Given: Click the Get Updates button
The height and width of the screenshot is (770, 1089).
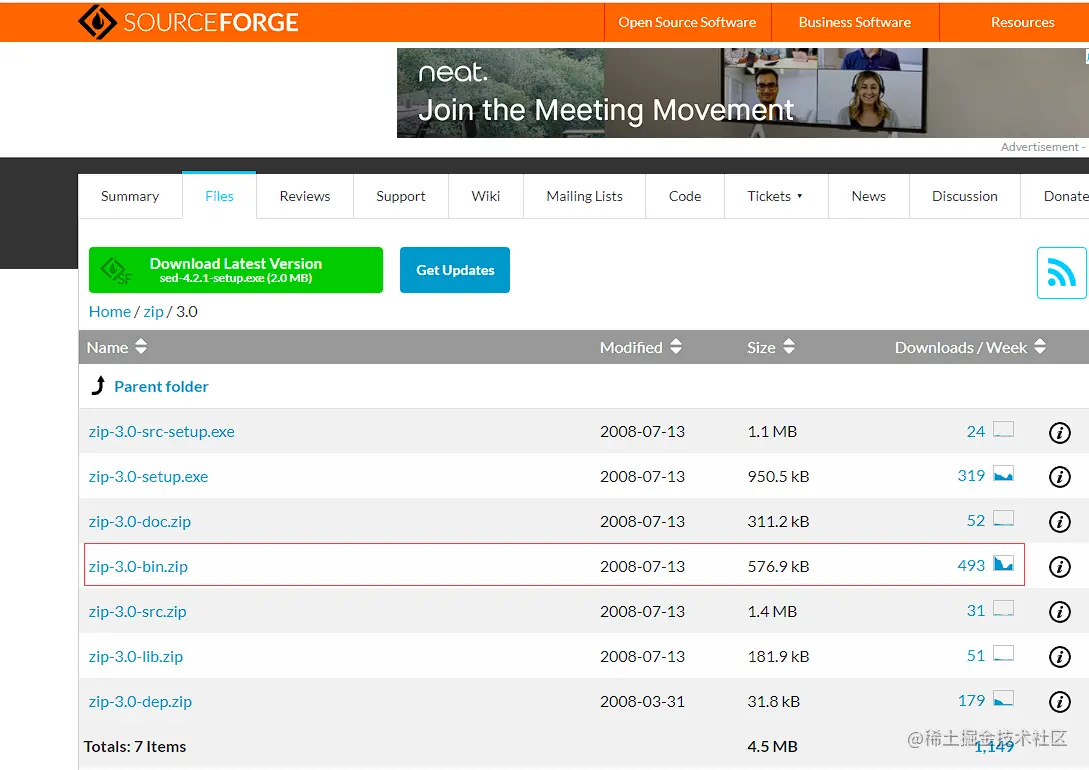Looking at the screenshot, I should click(x=455, y=270).
